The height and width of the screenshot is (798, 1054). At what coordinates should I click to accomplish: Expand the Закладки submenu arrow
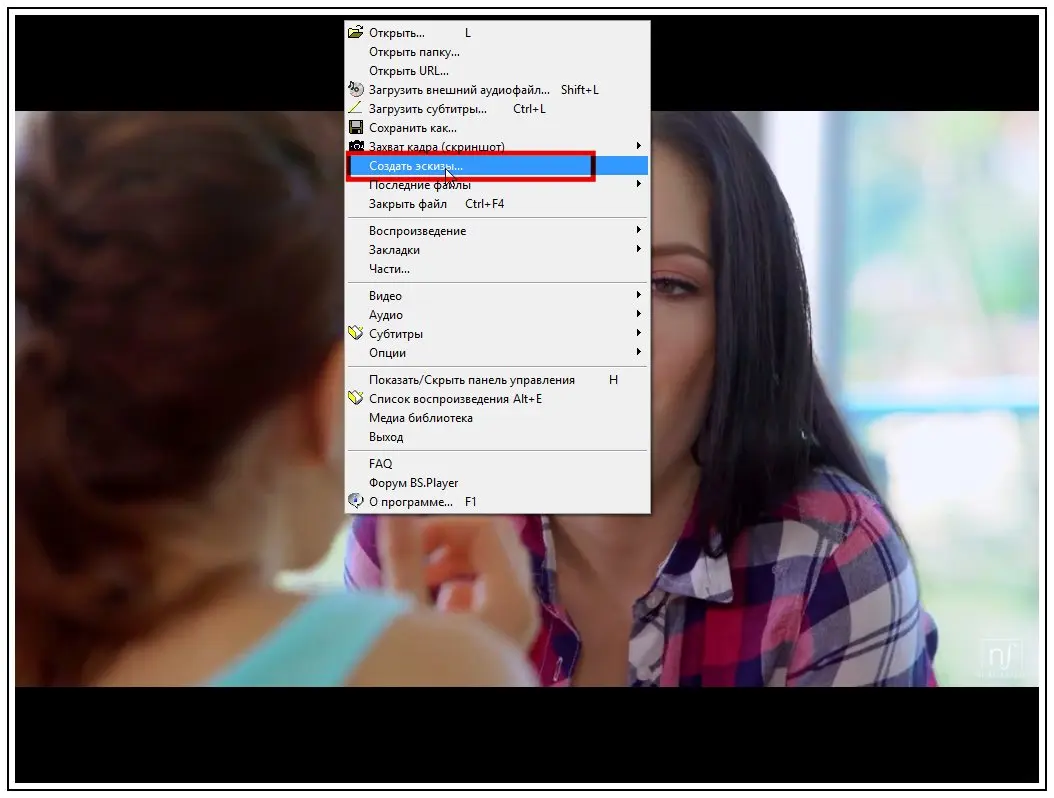point(639,249)
